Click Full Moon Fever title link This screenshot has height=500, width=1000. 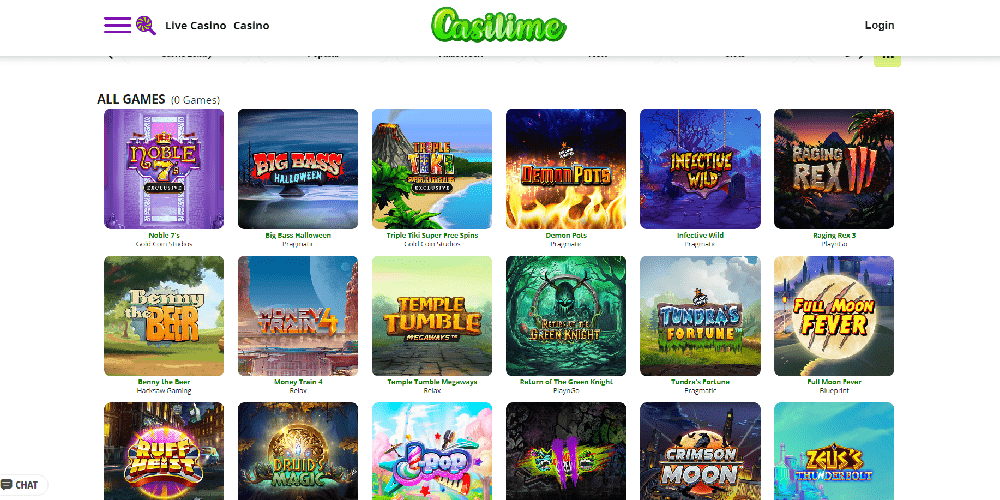pyautogui.click(x=834, y=382)
